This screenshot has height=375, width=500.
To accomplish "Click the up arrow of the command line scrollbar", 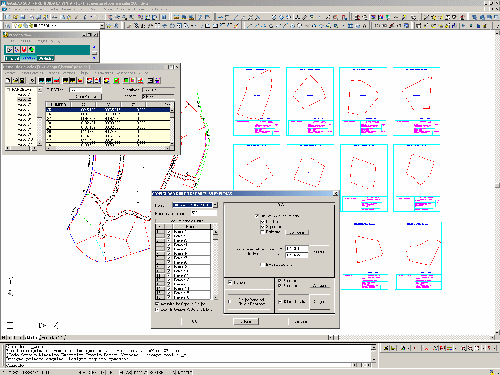I will click(x=374, y=348).
